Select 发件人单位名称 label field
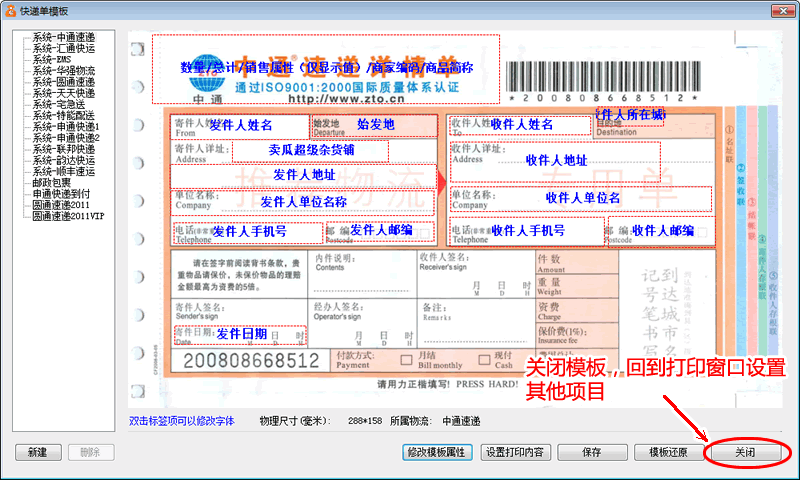Screen dimensions: 800x480 click(x=304, y=202)
